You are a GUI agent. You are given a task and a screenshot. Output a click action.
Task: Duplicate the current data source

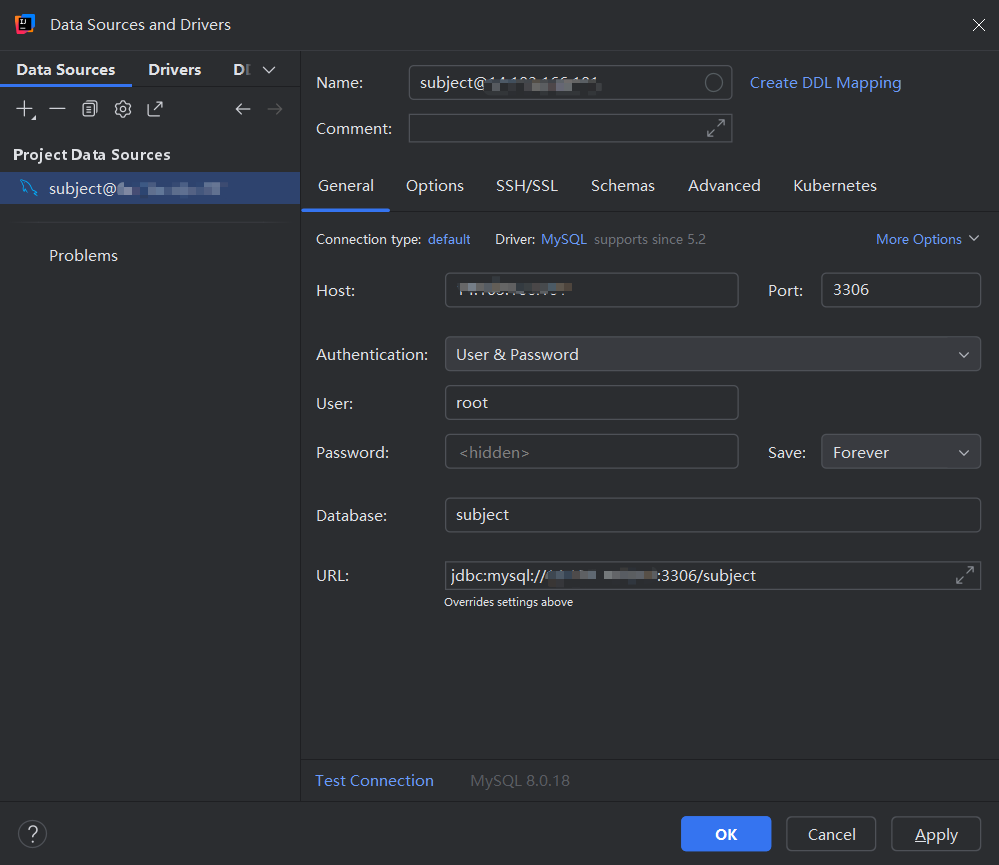pyautogui.click(x=89, y=108)
